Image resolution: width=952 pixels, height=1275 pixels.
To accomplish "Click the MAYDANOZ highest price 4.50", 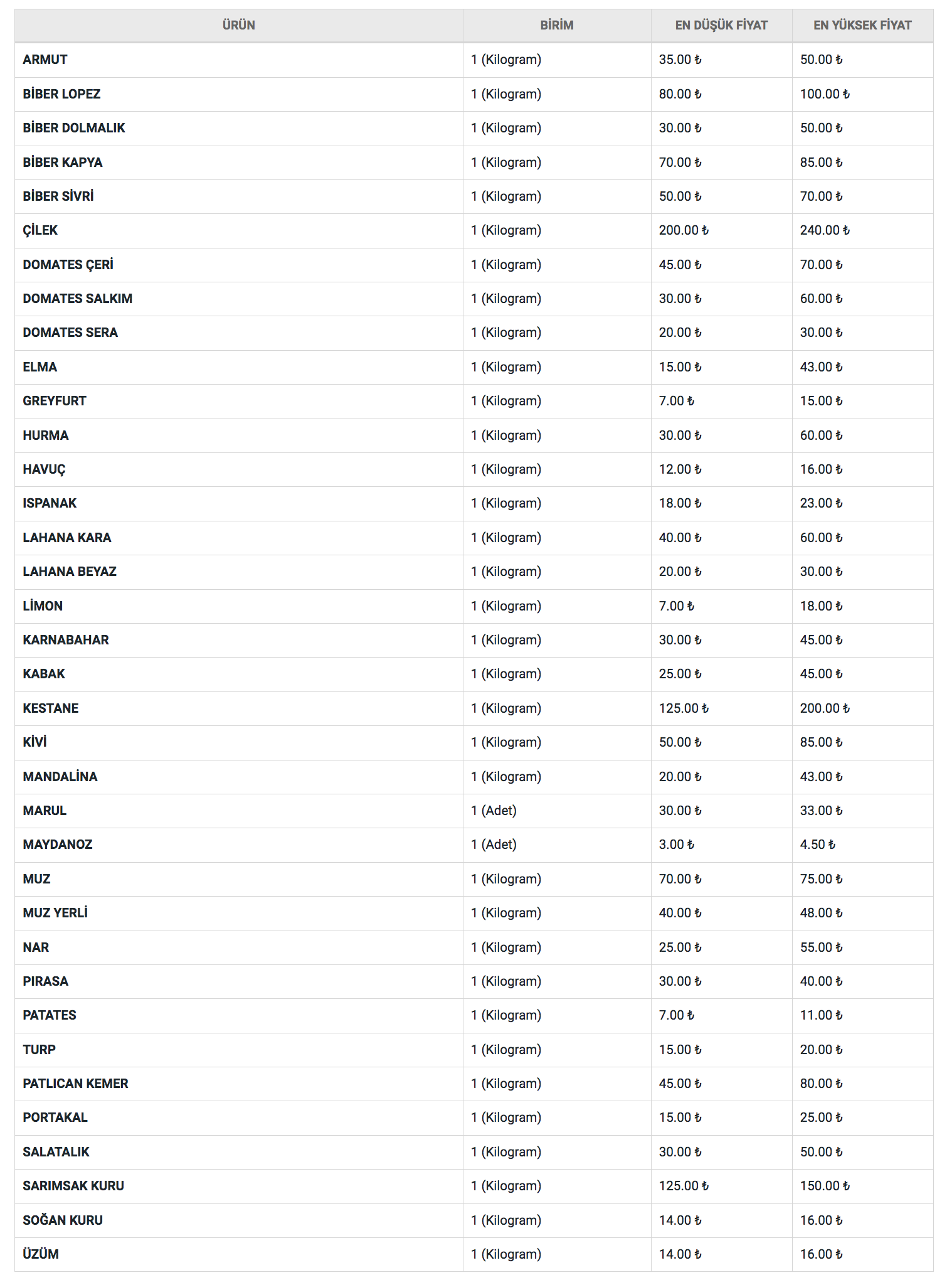I will 817,845.
